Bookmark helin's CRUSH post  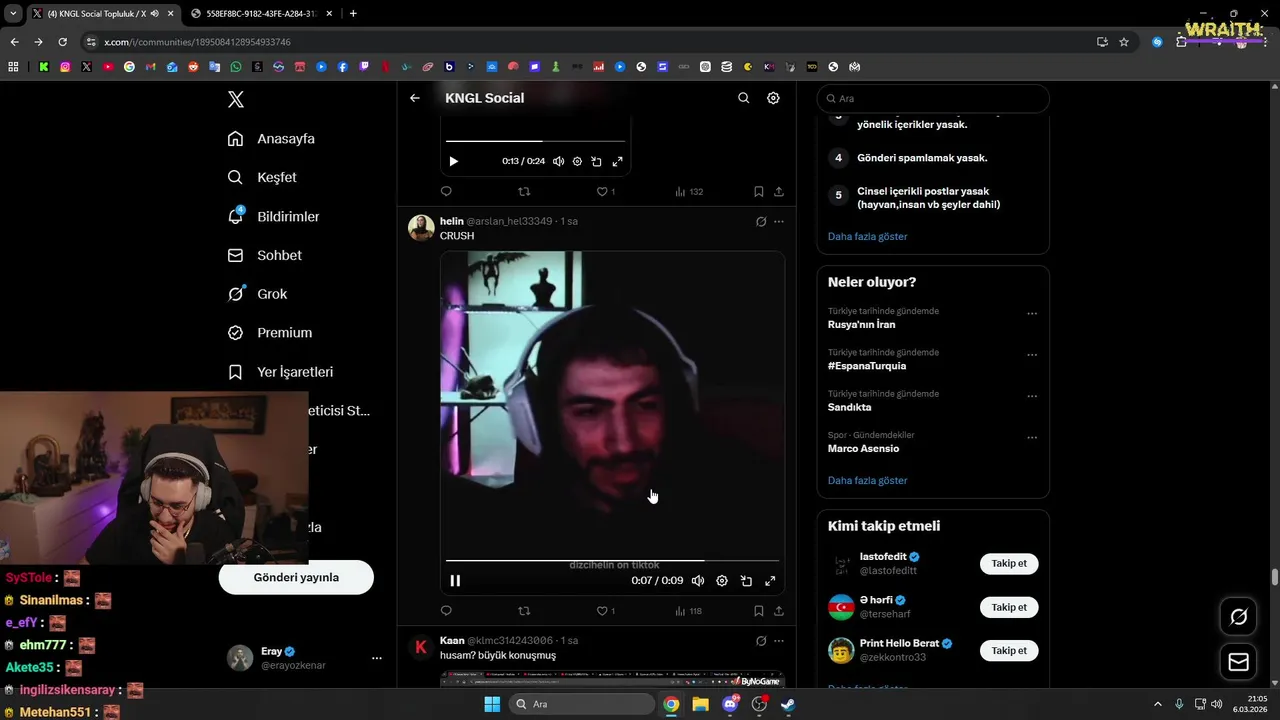759,610
